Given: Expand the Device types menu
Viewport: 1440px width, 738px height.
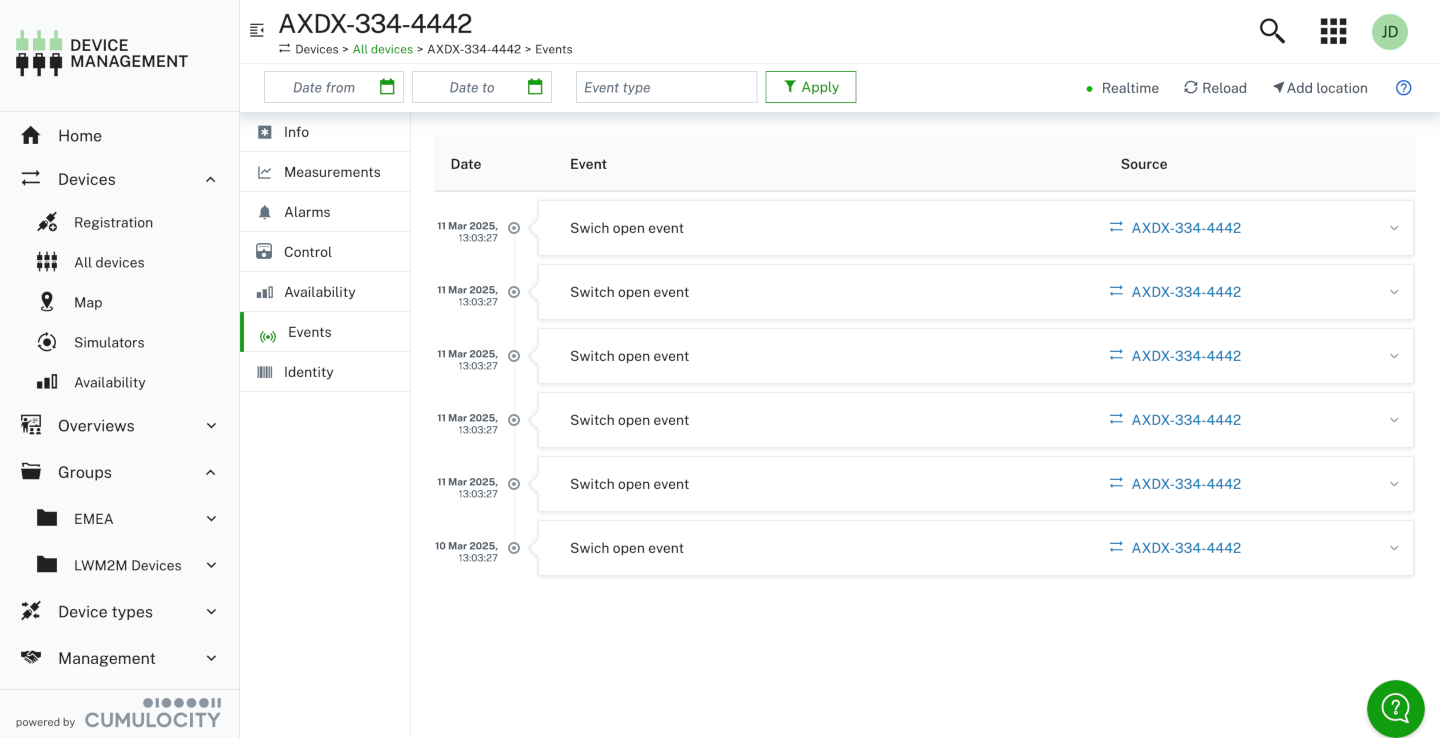Looking at the screenshot, I should click(211, 612).
